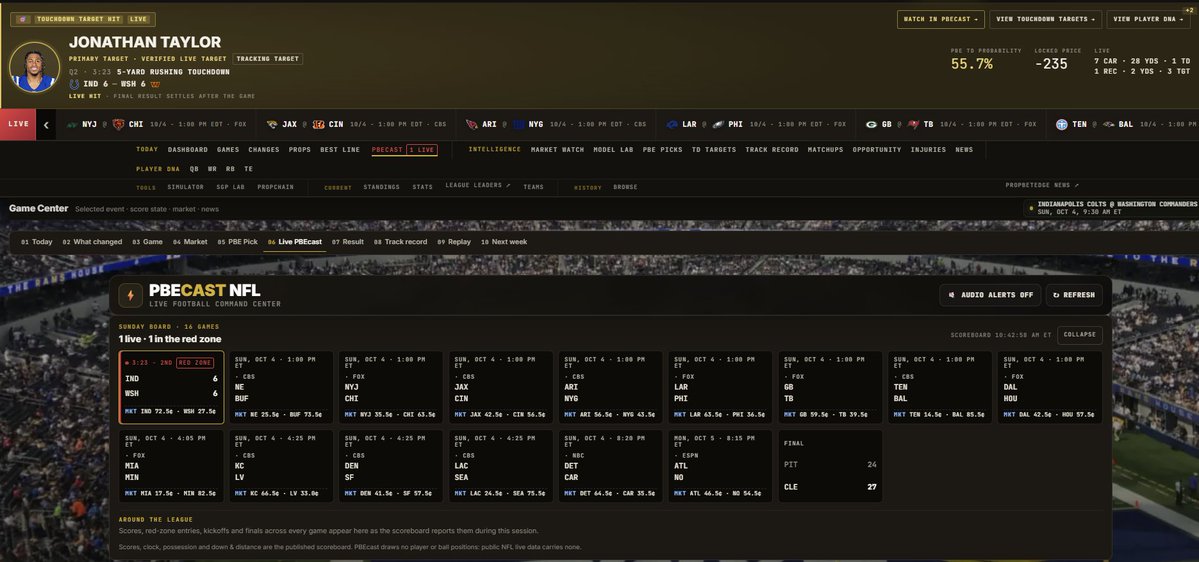Click the Commanders W logo beside WSH 6
Screen dimensions: 1199x562
click(x=155, y=84)
